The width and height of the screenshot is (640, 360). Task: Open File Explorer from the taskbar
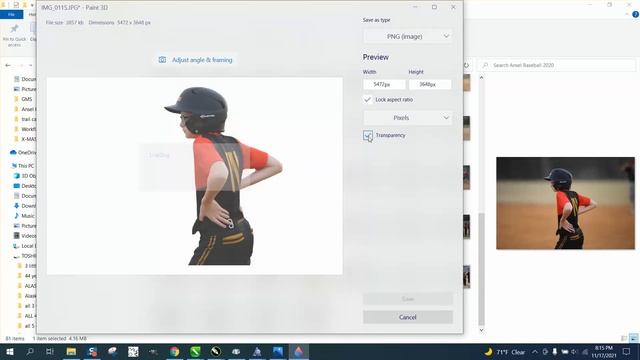71,351
